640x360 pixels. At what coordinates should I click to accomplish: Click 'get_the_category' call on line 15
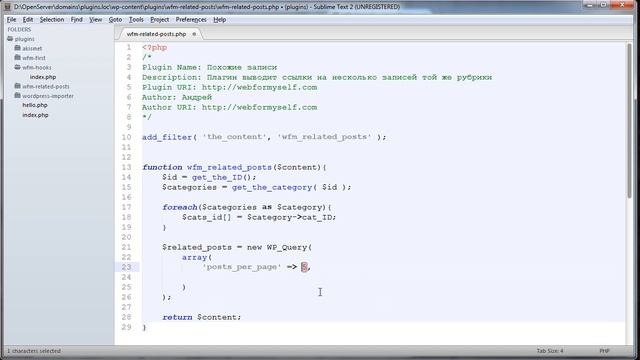[272, 187]
